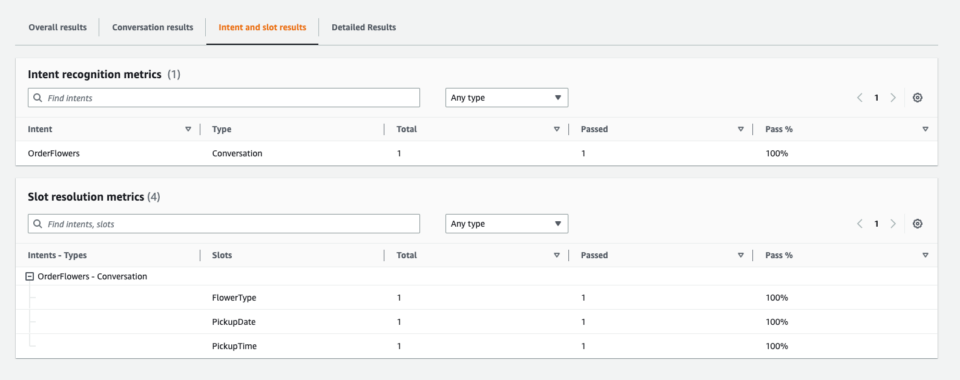The height and width of the screenshot is (380, 960).
Task: Go to next page in Intent recognition metrics
Action: tap(893, 98)
